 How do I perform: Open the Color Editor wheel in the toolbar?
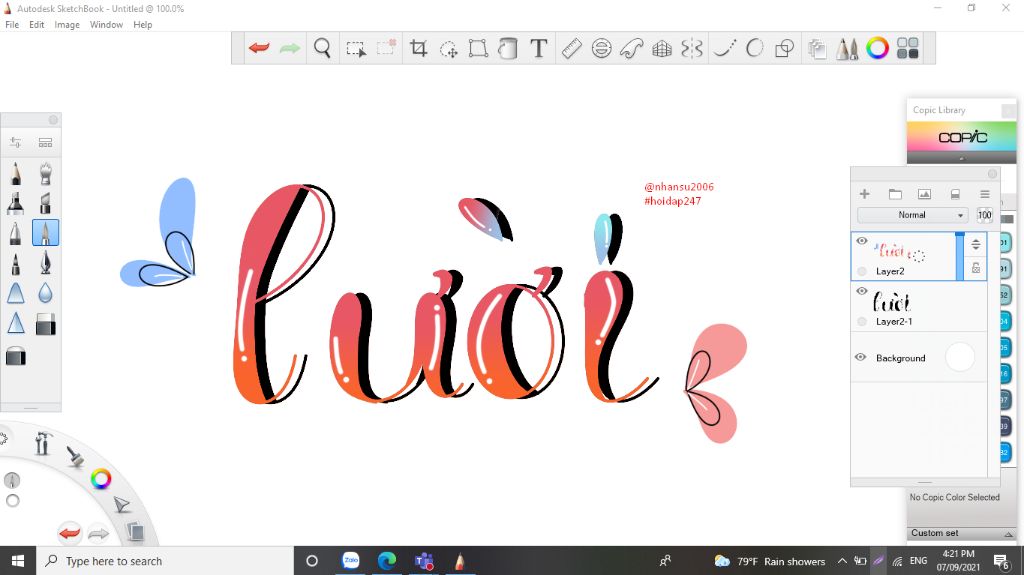pyautogui.click(x=877, y=48)
